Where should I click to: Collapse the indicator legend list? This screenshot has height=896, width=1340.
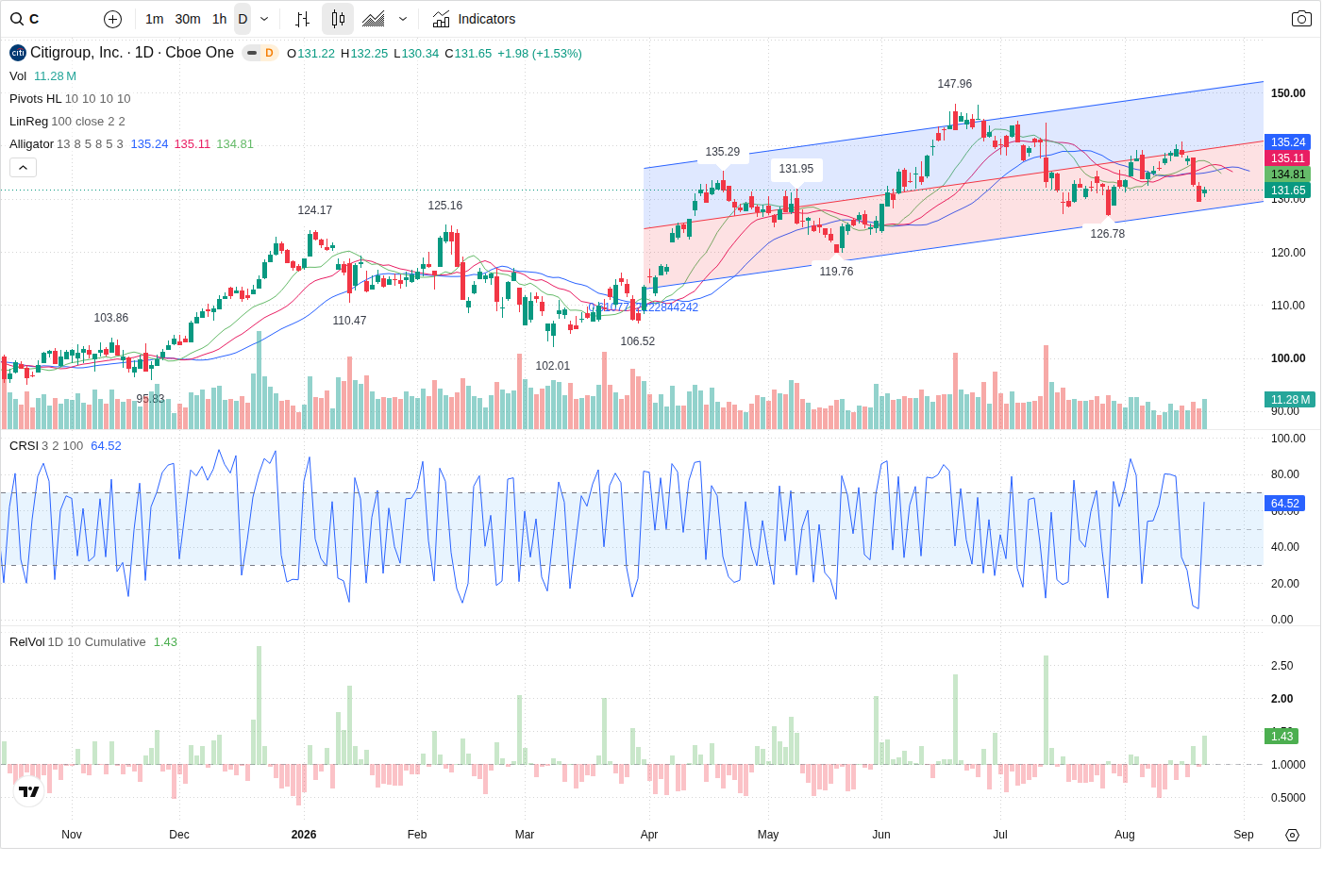pos(24,167)
